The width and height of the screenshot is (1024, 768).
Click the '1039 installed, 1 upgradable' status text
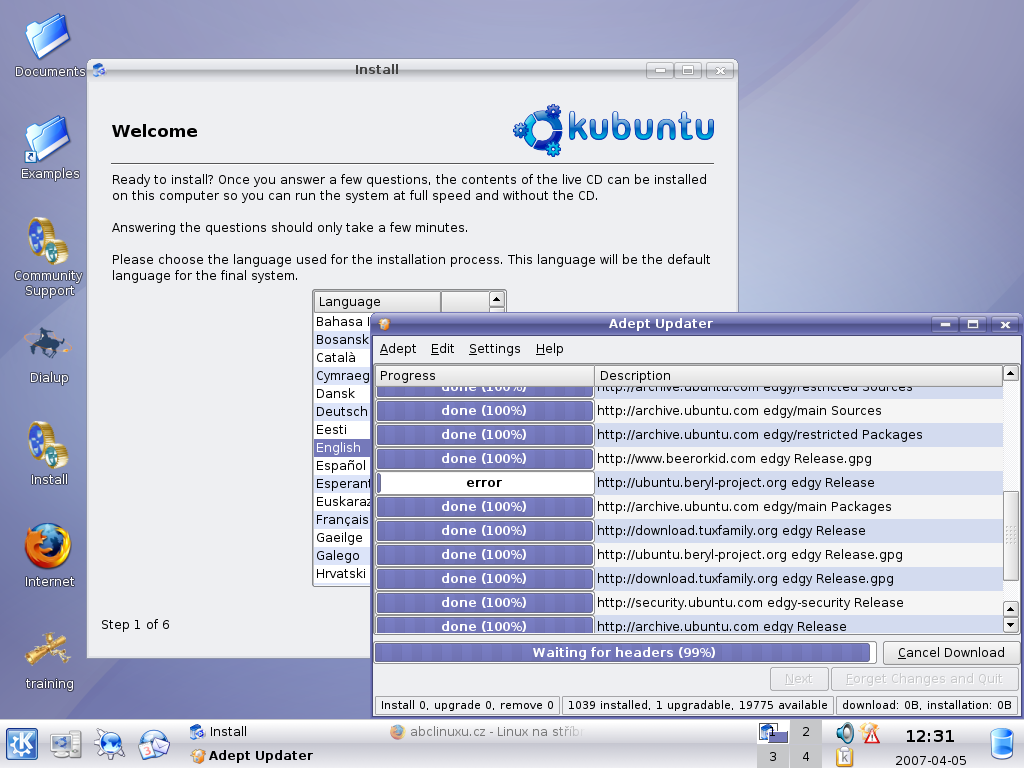coord(697,705)
